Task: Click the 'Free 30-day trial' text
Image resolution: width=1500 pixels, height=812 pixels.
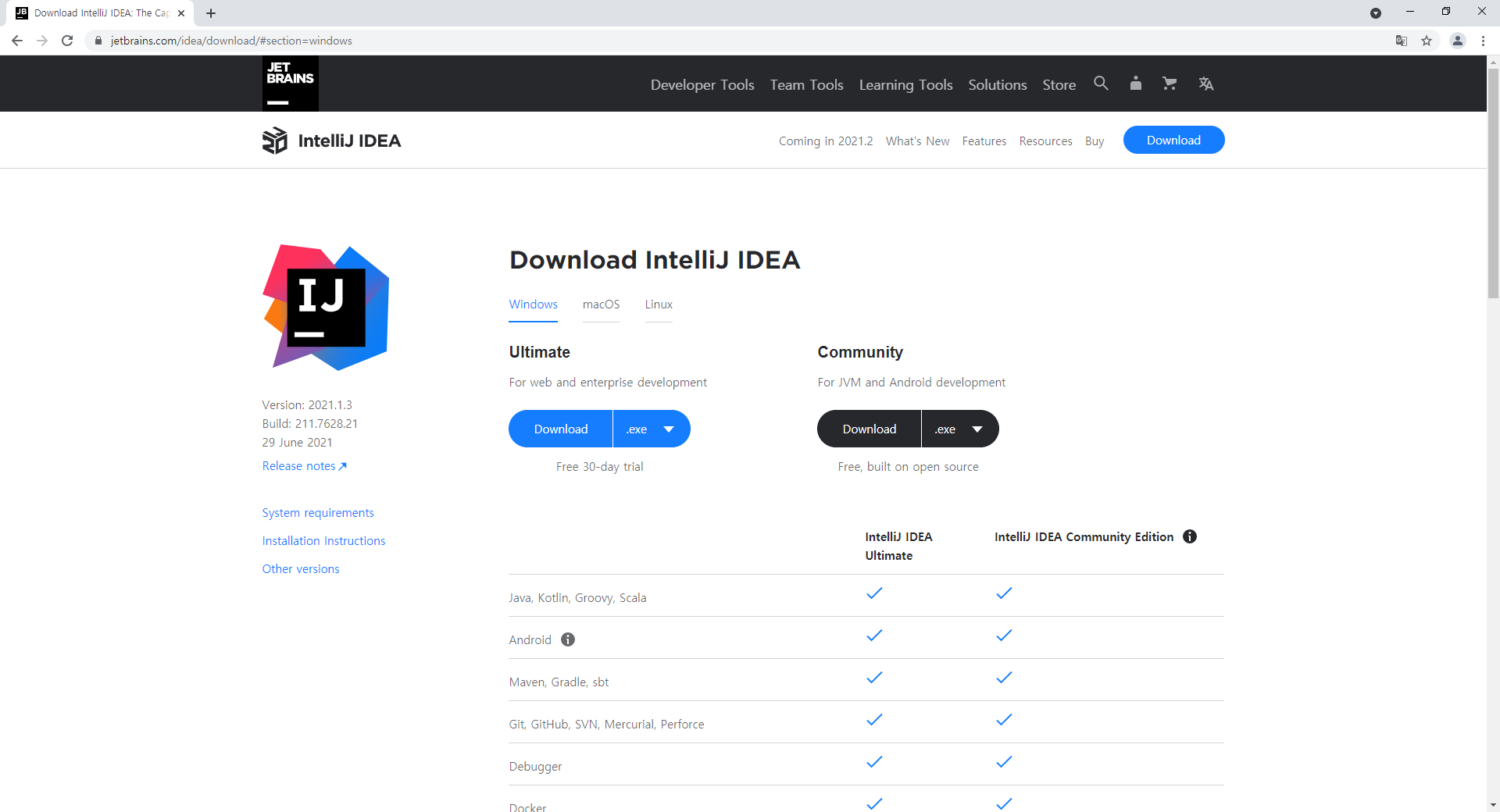Action: point(600,467)
